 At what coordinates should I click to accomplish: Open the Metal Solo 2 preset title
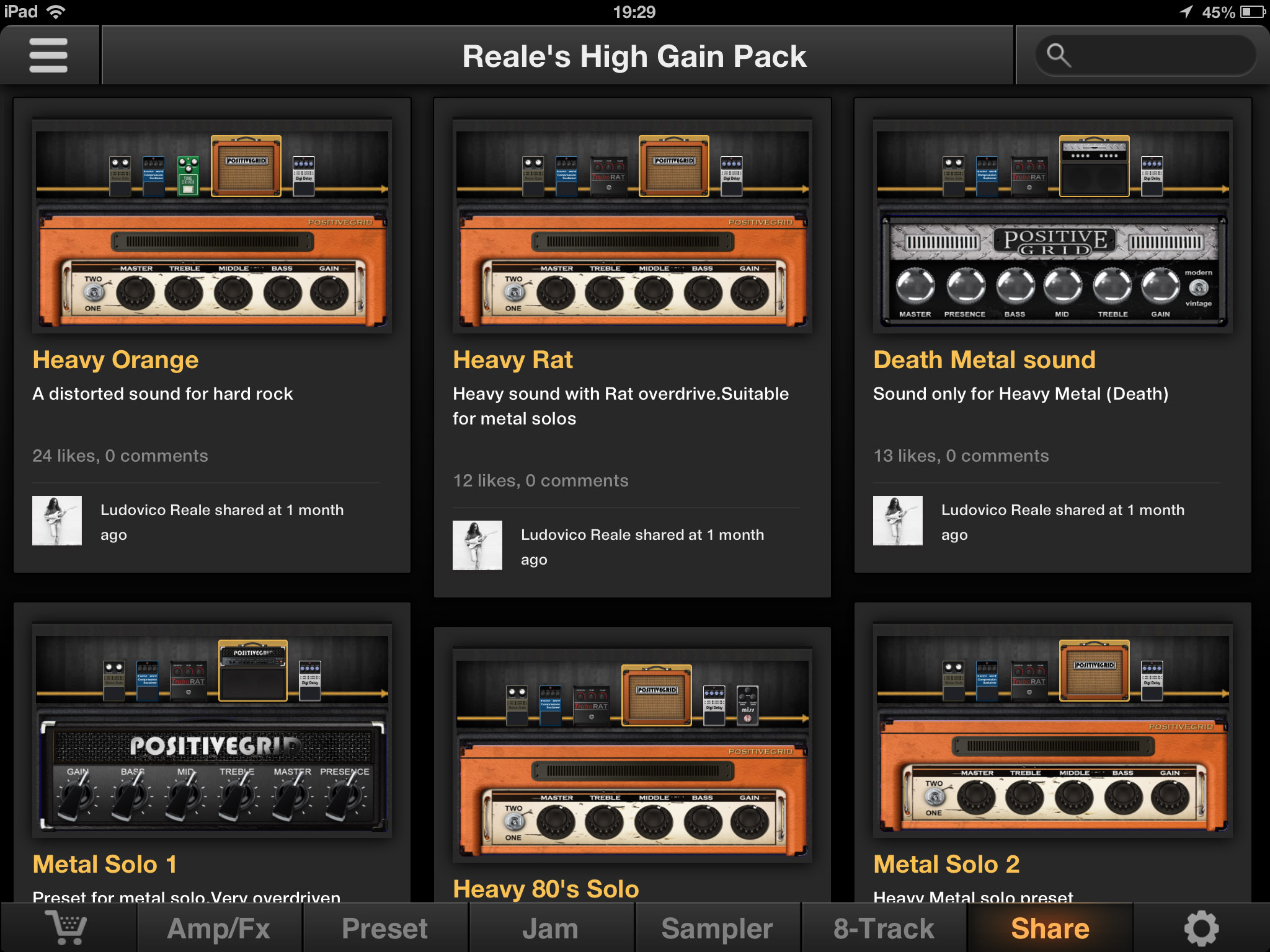[x=946, y=864]
